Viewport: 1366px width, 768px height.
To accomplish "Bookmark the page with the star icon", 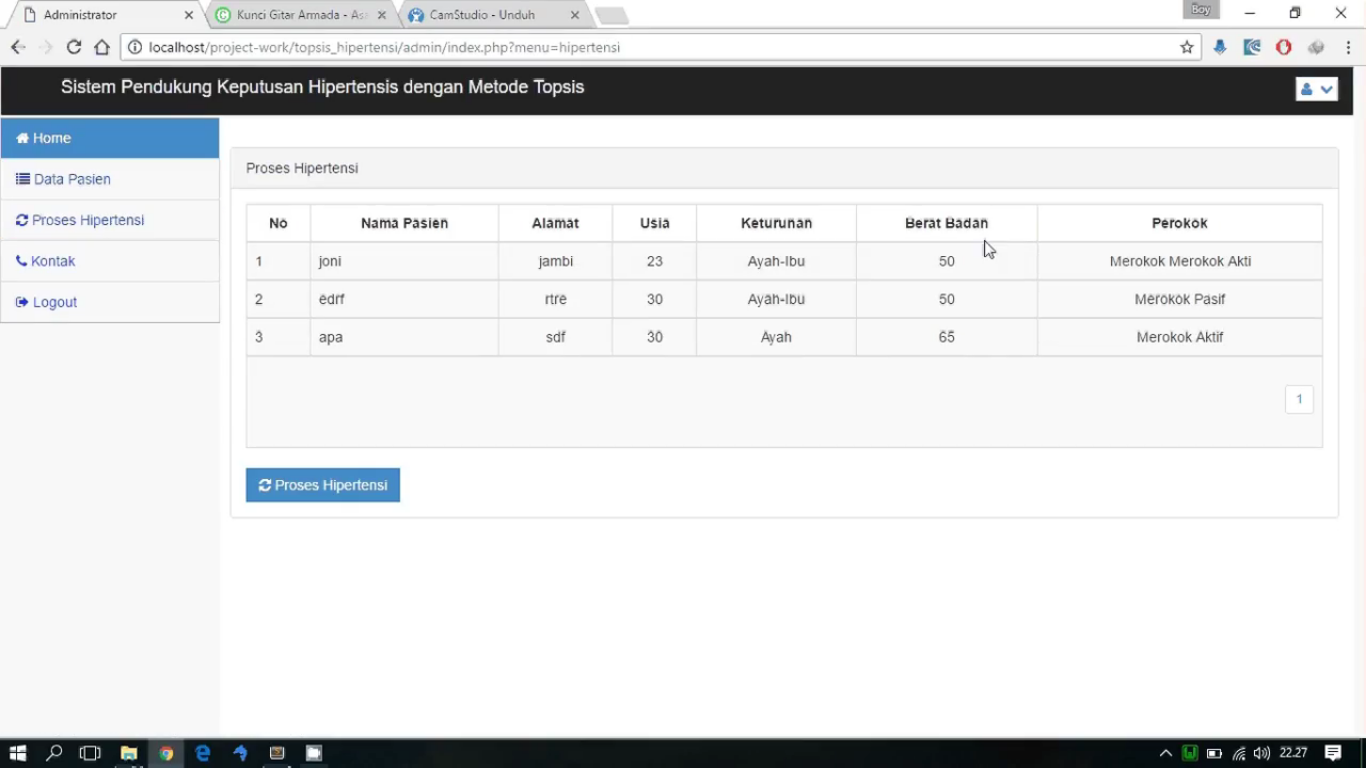I will pyautogui.click(x=1187, y=47).
